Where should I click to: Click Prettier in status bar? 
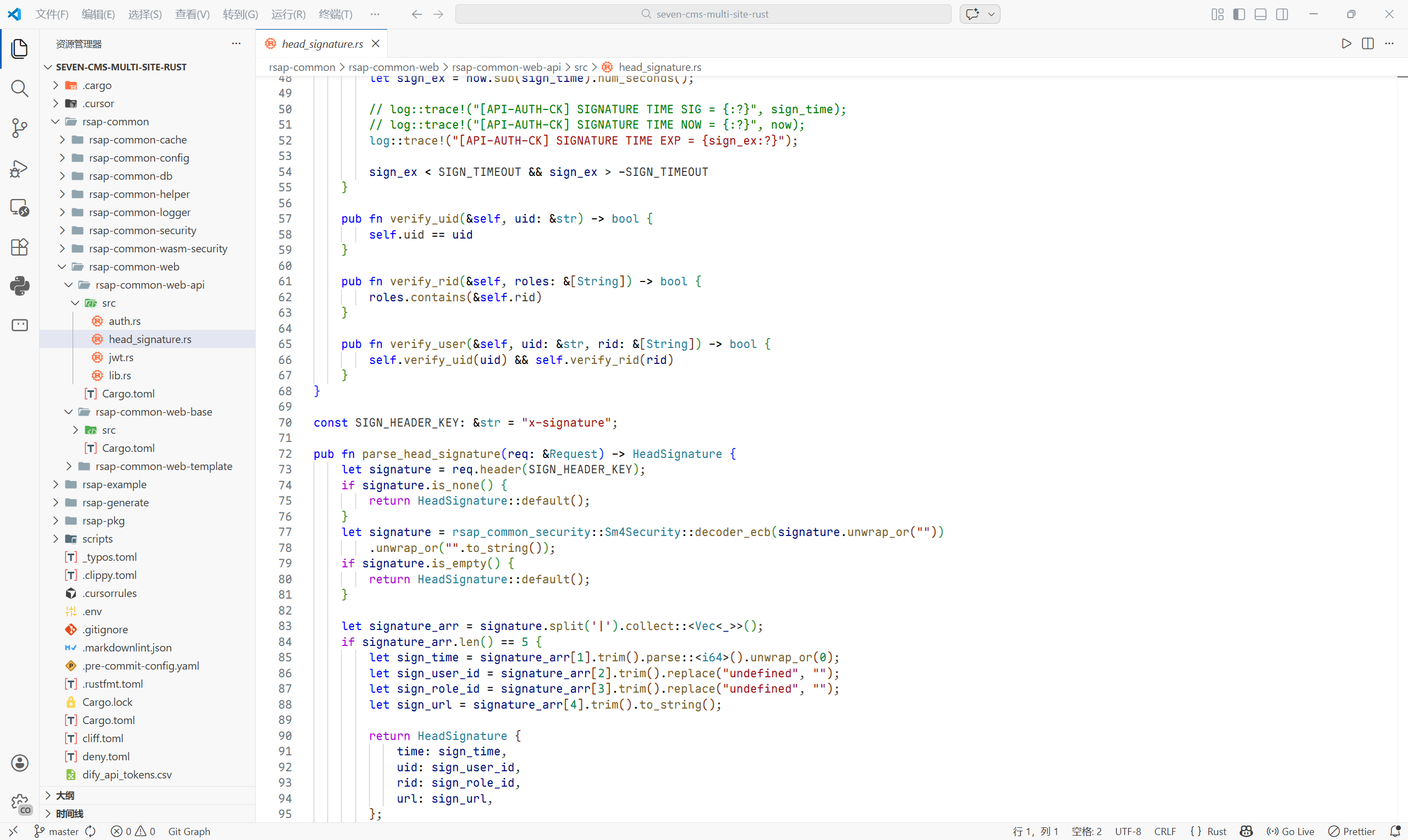[1352, 831]
